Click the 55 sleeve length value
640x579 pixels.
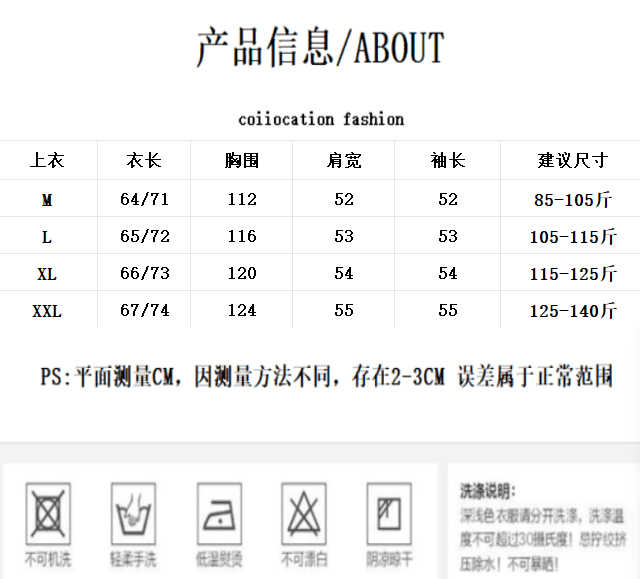tap(448, 311)
